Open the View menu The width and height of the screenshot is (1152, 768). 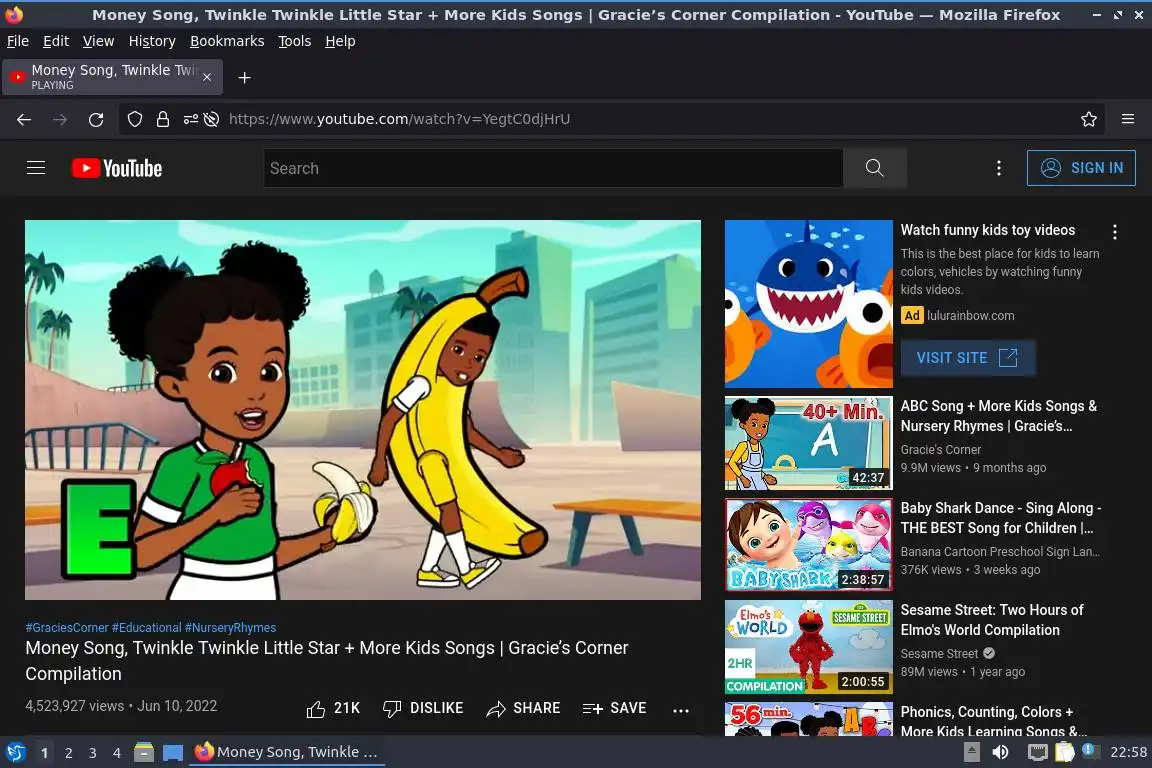[98, 41]
